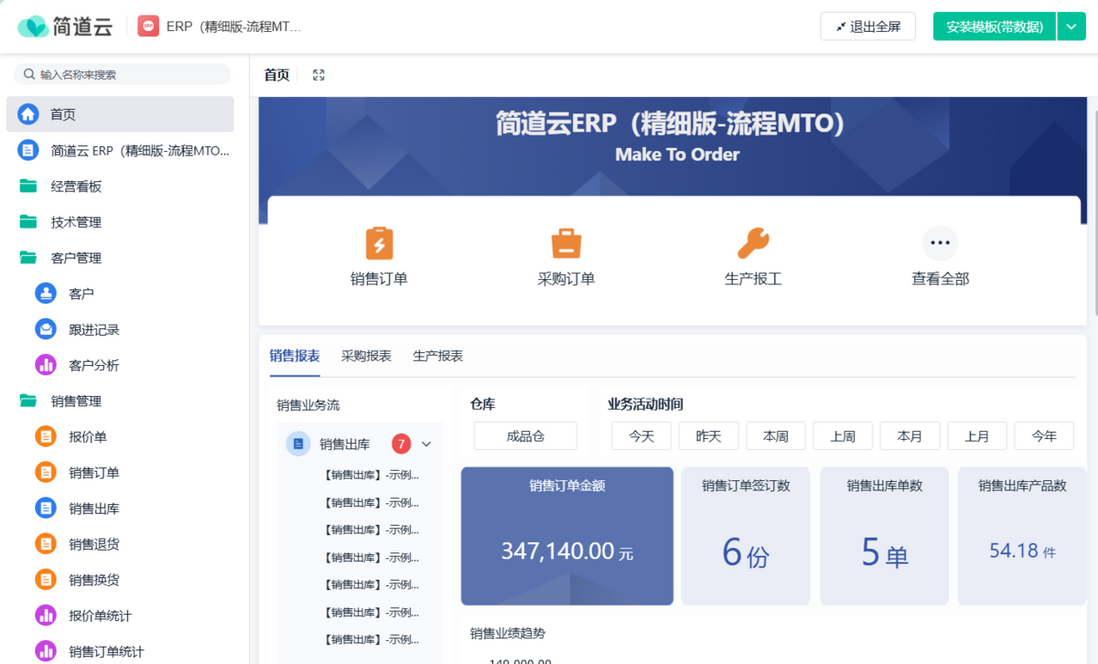Screen dimensions: 1098x664
Task: Switch to 销售报表 tab
Action: (x=295, y=356)
